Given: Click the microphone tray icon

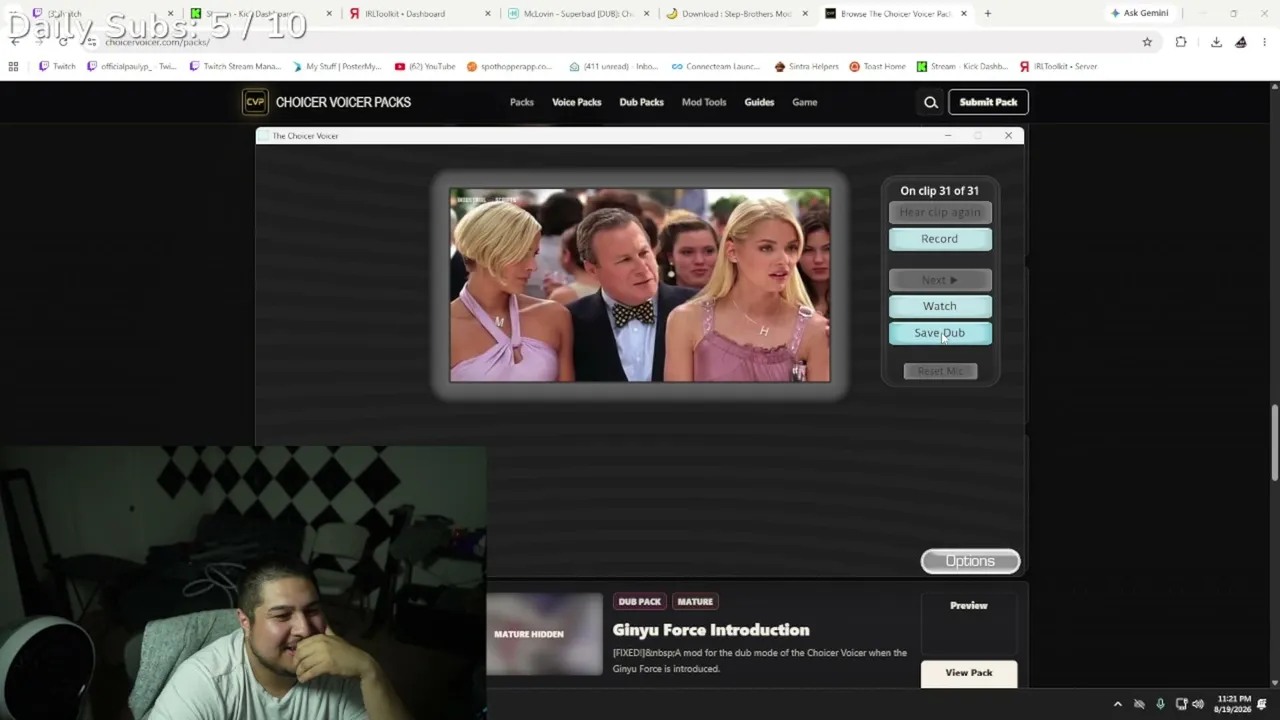Looking at the screenshot, I should (x=1160, y=704).
